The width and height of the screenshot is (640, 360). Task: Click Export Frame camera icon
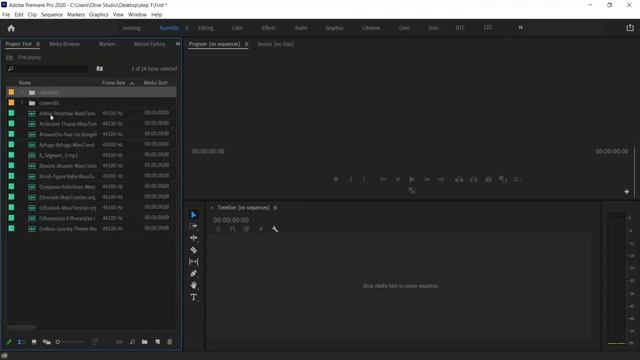tap(488, 179)
